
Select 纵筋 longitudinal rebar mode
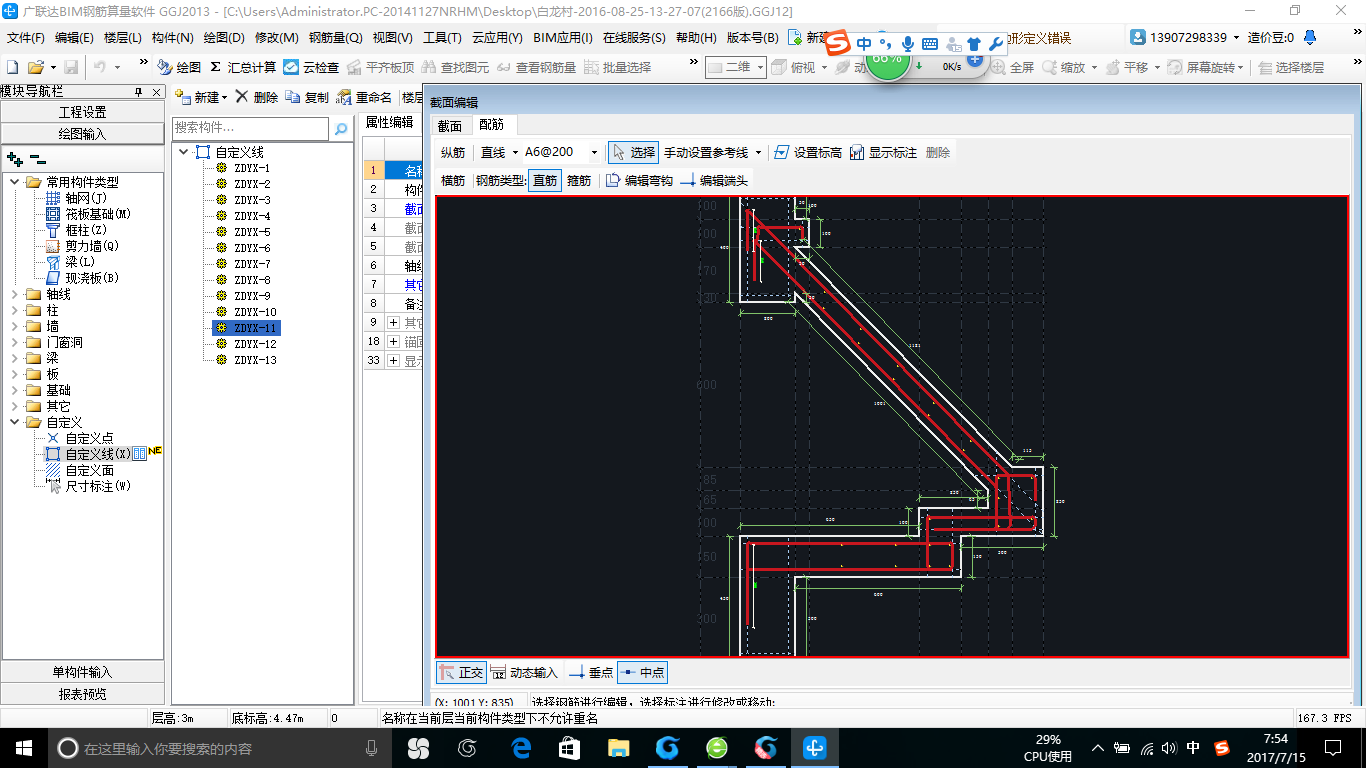(453, 152)
